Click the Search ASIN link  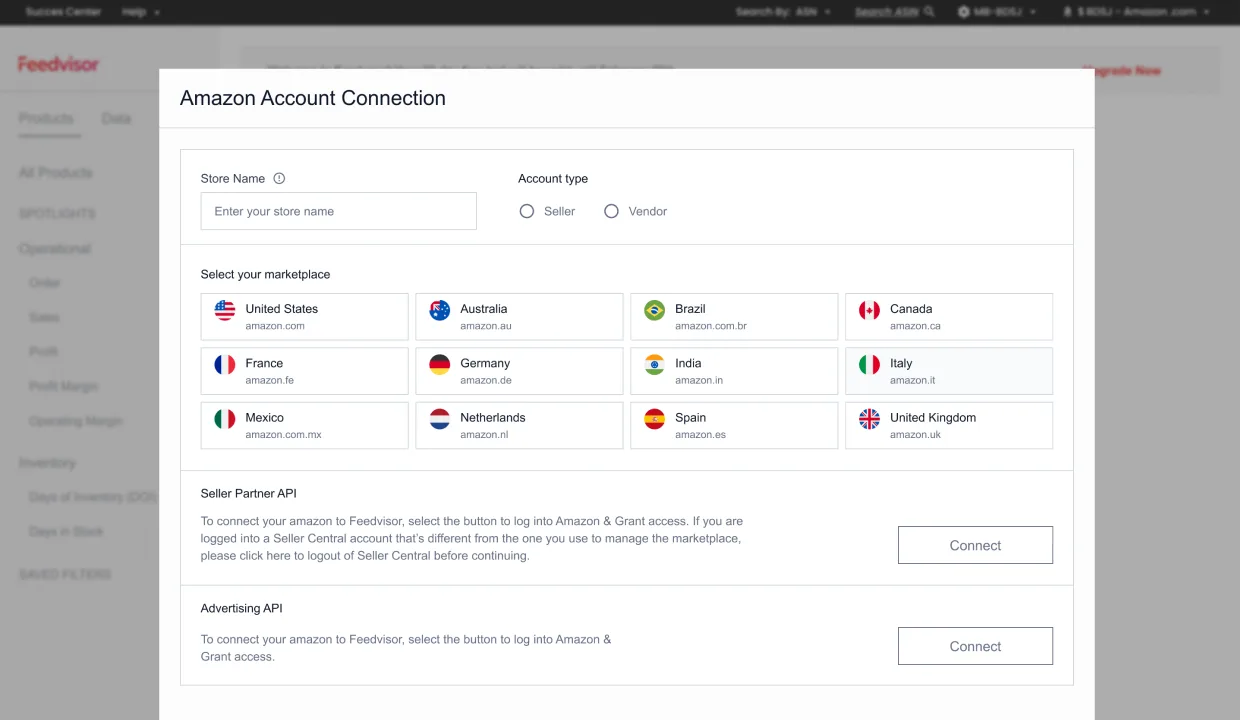[887, 12]
